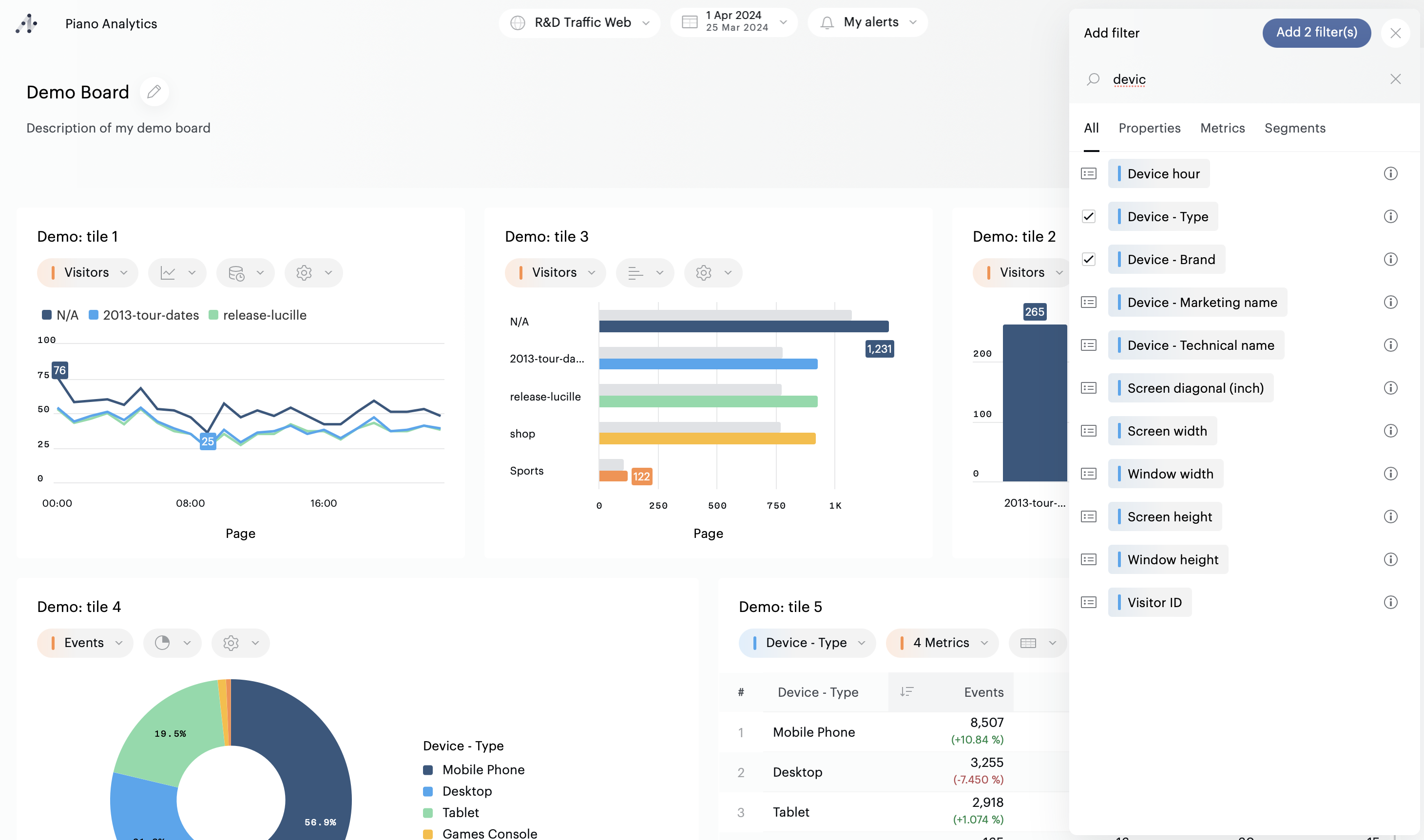Expand the 4 Metrics dropdown in tile 5
1424x840 pixels.
click(x=942, y=643)
